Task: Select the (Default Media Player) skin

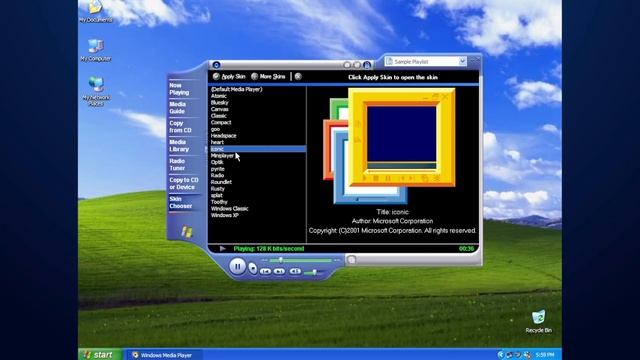Action: [237, 89]
